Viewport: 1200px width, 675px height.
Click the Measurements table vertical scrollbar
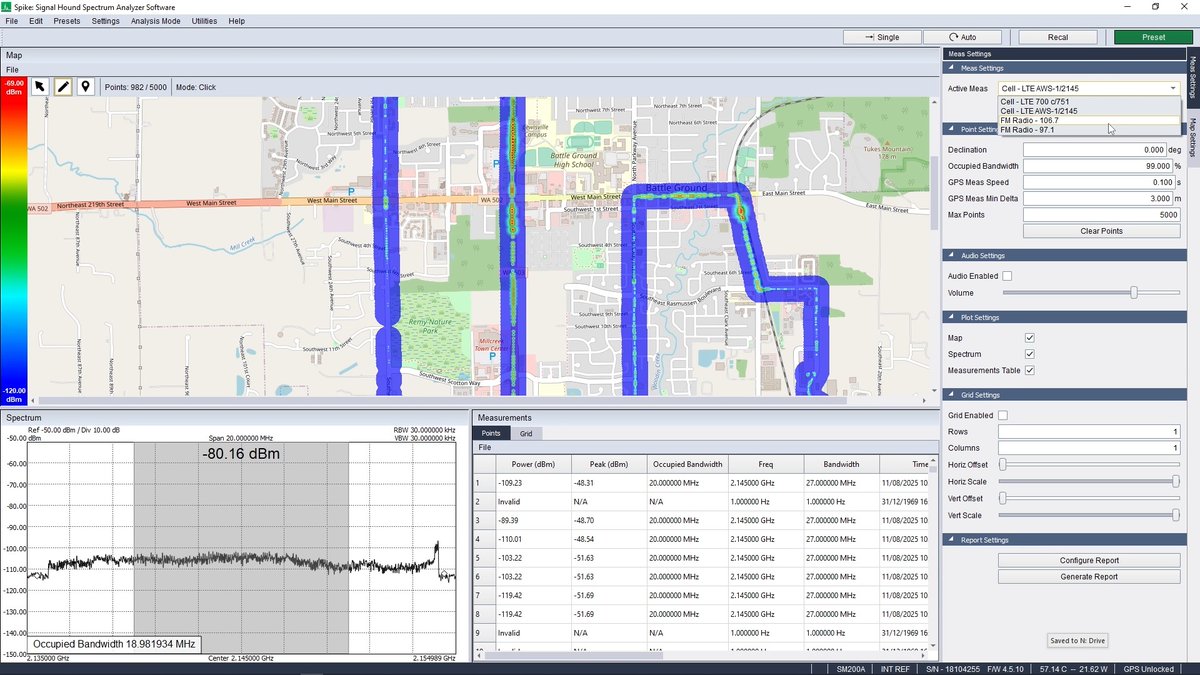tap(935, 555)
